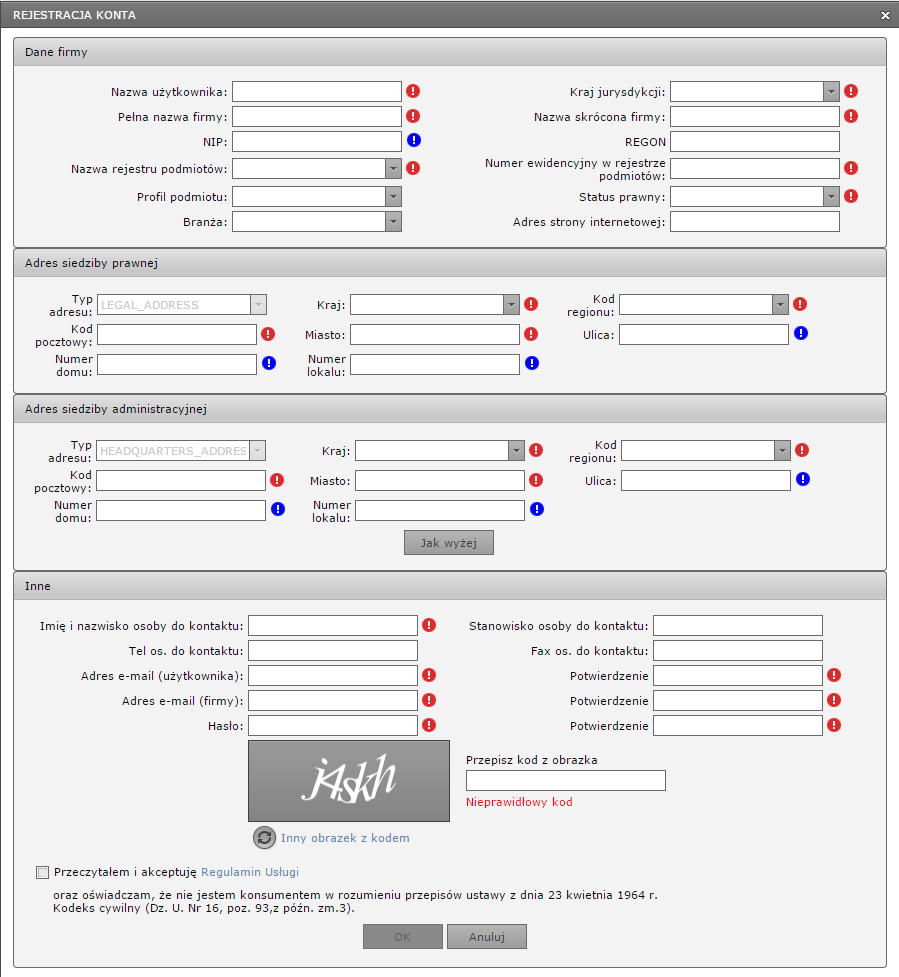Click red error icon beside Nazwa rejestru podmiotów
The height and width of the screenshot is (977, 899).
coord(413,168)
